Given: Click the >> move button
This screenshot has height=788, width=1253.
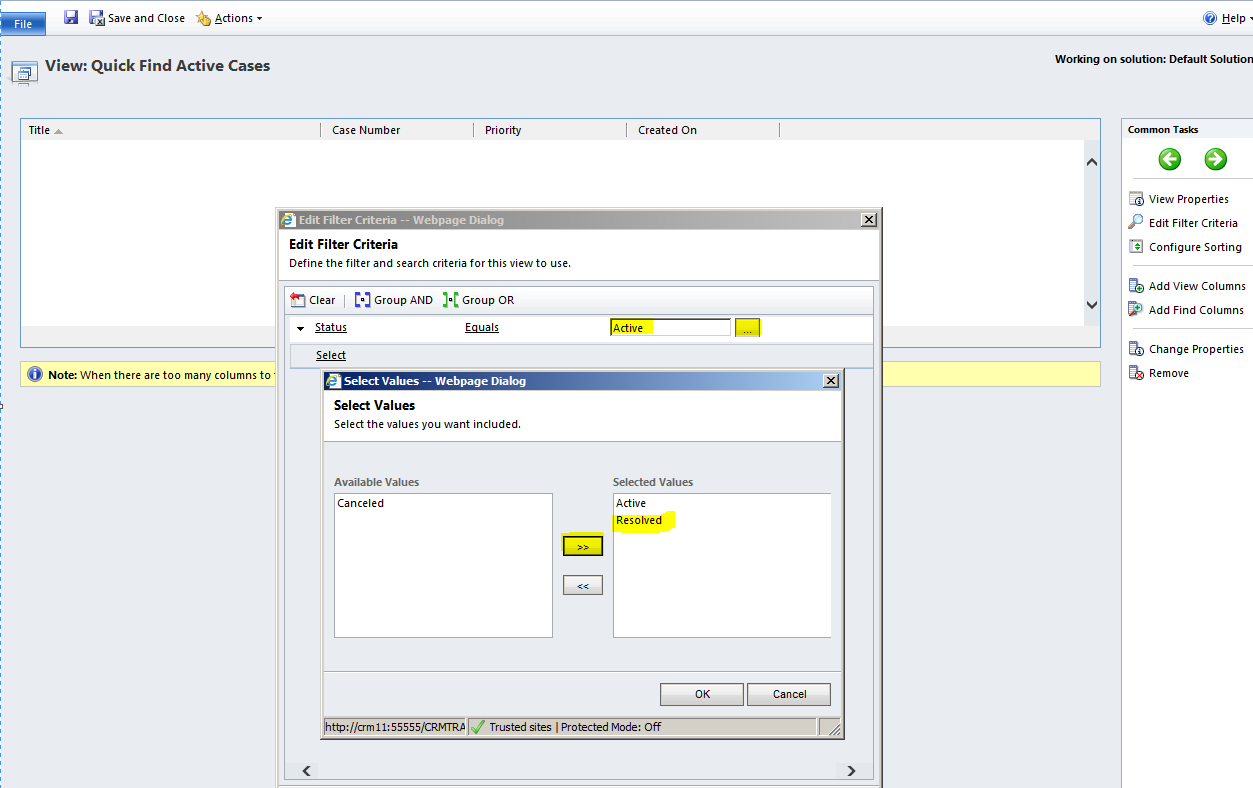Looking at the screenshot, I should click(x=582, y=545).
